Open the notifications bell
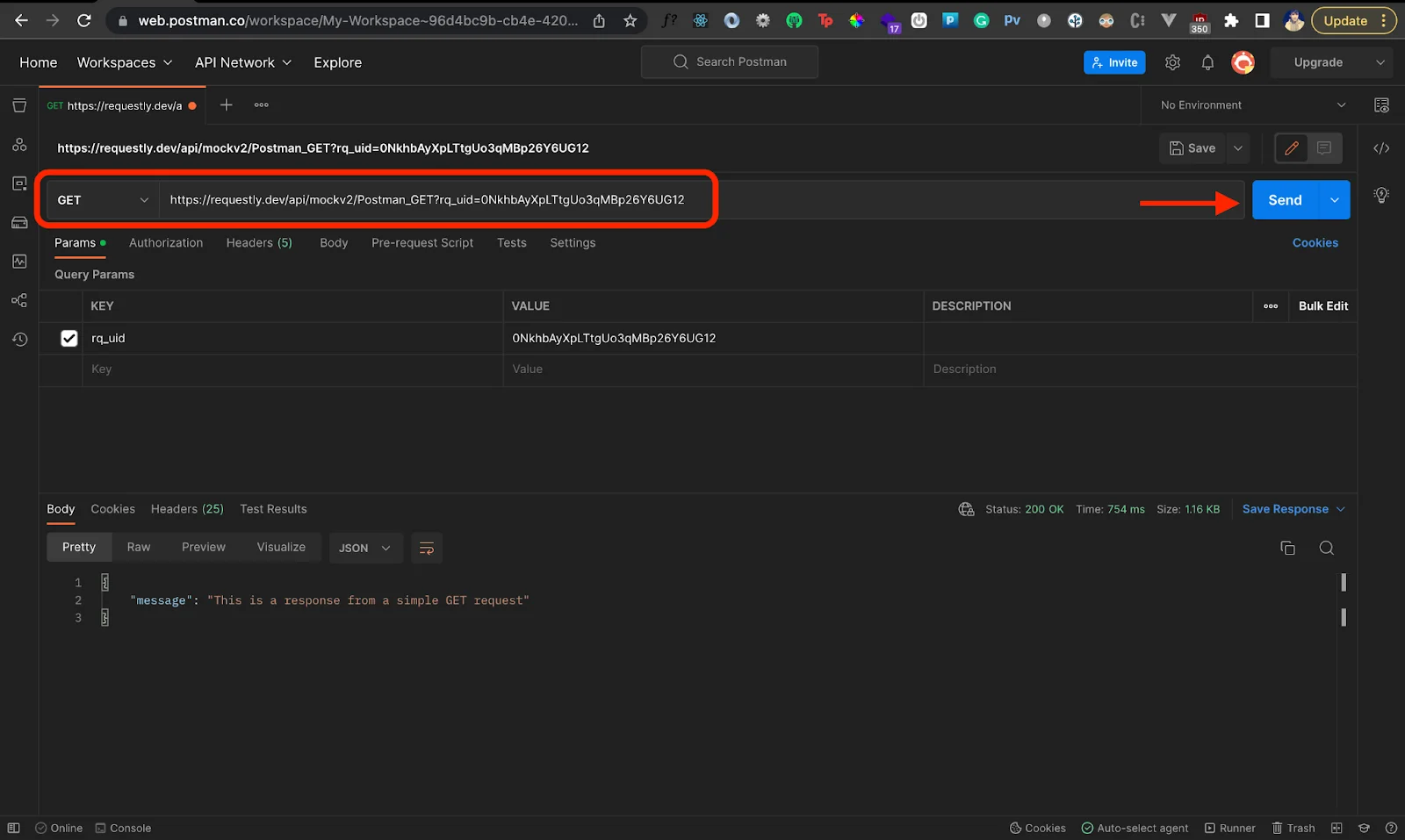Viewport: 1405px width, 840px height. tap(1207, 62)
